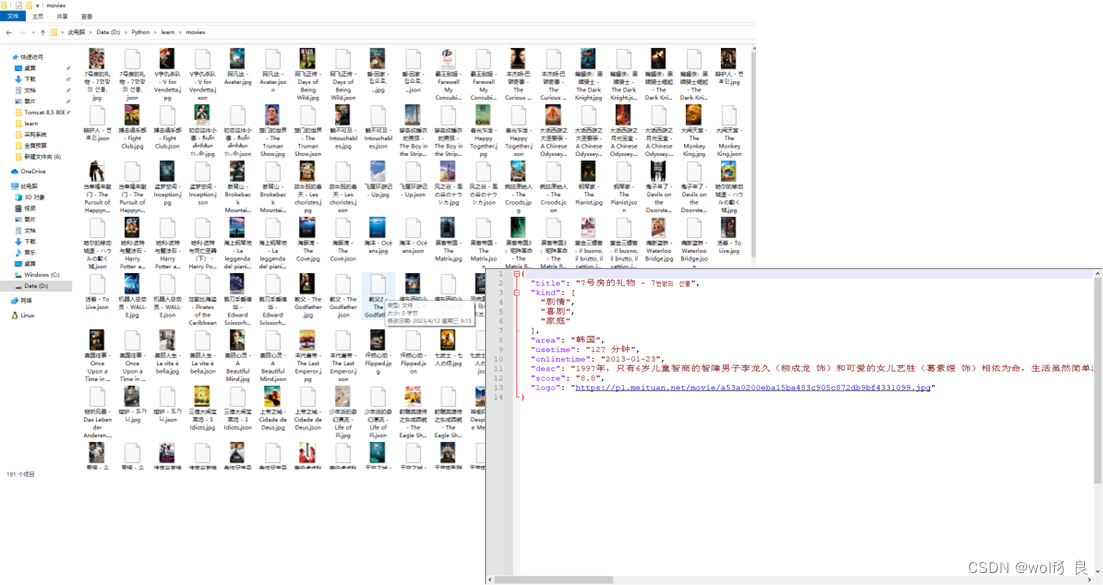Click the Properties icon in title bar

pos(18,5)
